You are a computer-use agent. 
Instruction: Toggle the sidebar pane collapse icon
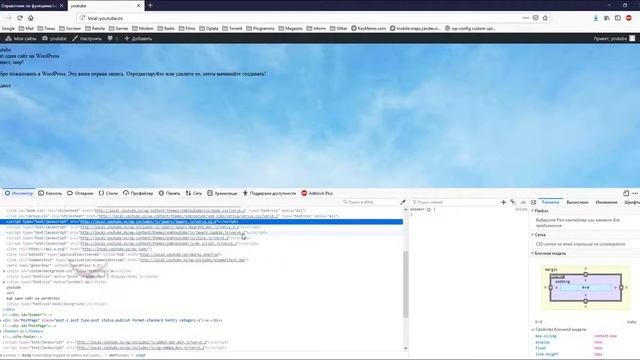point(533,202)
